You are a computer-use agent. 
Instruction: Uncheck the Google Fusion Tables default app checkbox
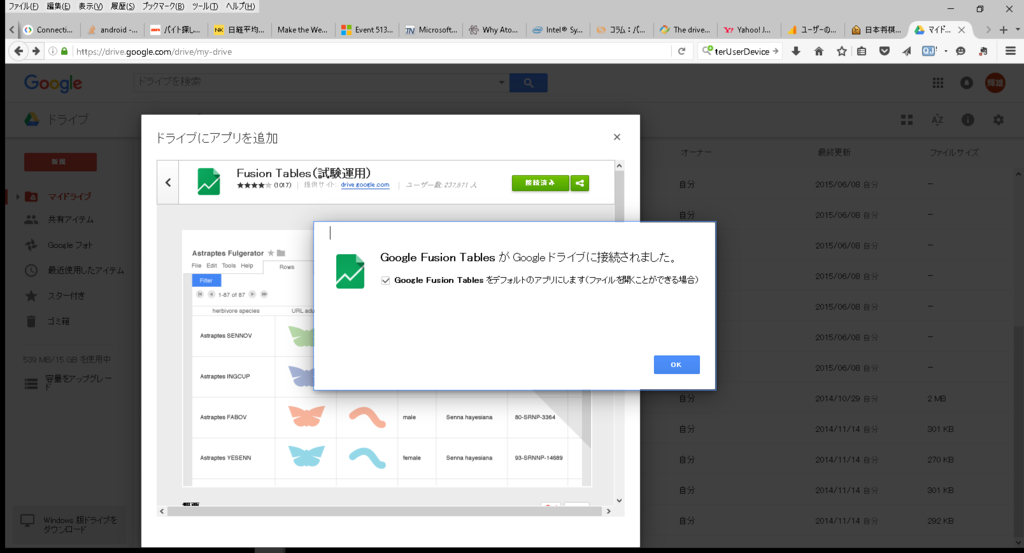click(385, 280)
